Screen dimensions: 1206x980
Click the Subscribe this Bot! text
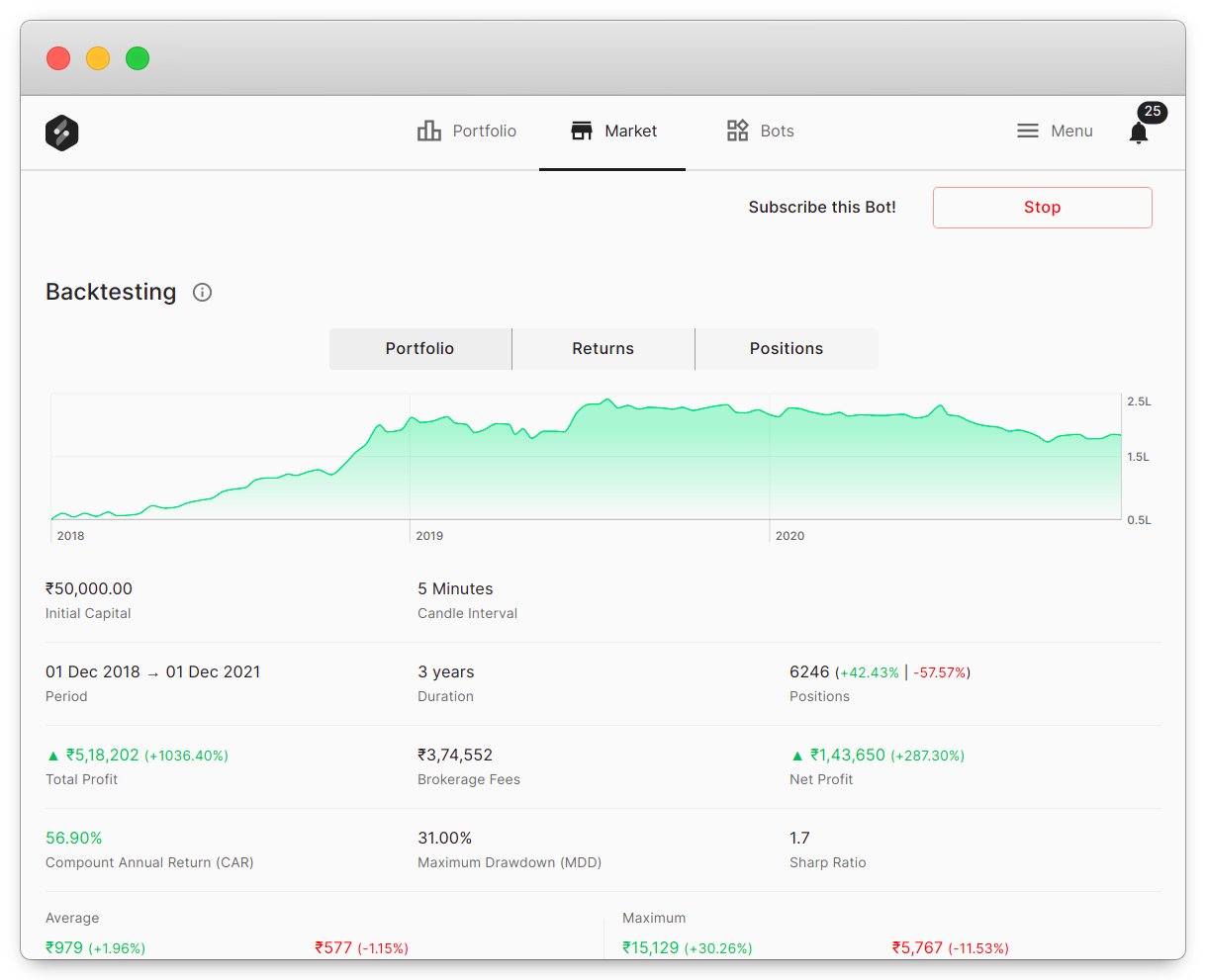point(822,207)
